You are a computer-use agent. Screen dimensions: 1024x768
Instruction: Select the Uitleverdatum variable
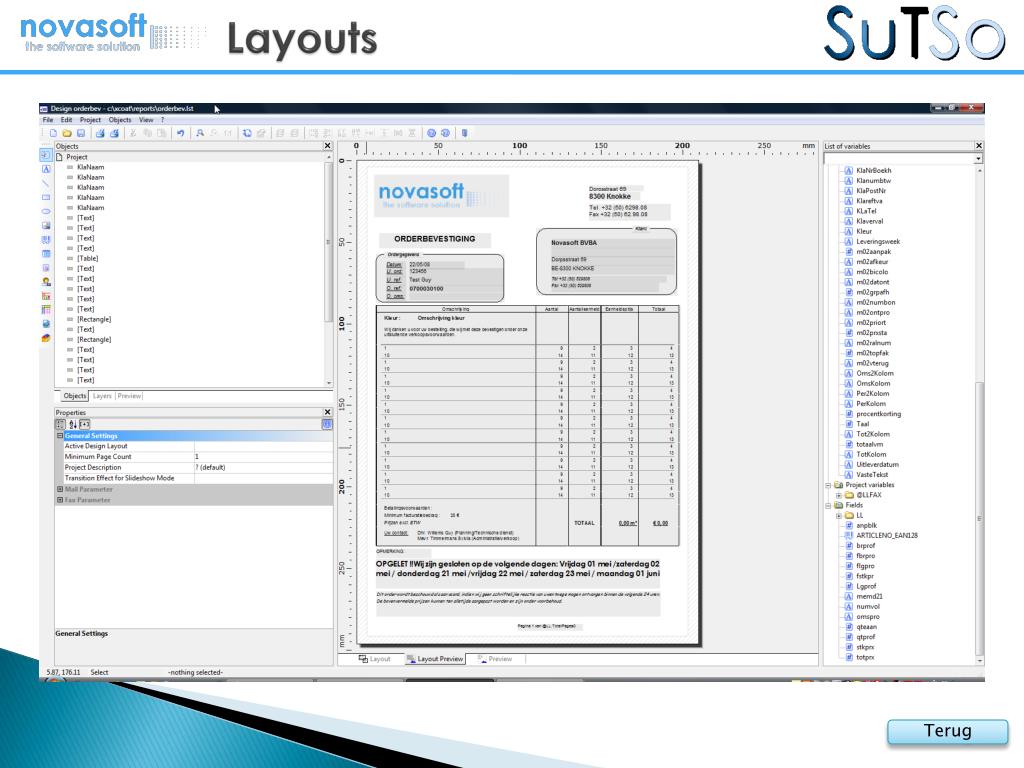click(x=877, y=465)
